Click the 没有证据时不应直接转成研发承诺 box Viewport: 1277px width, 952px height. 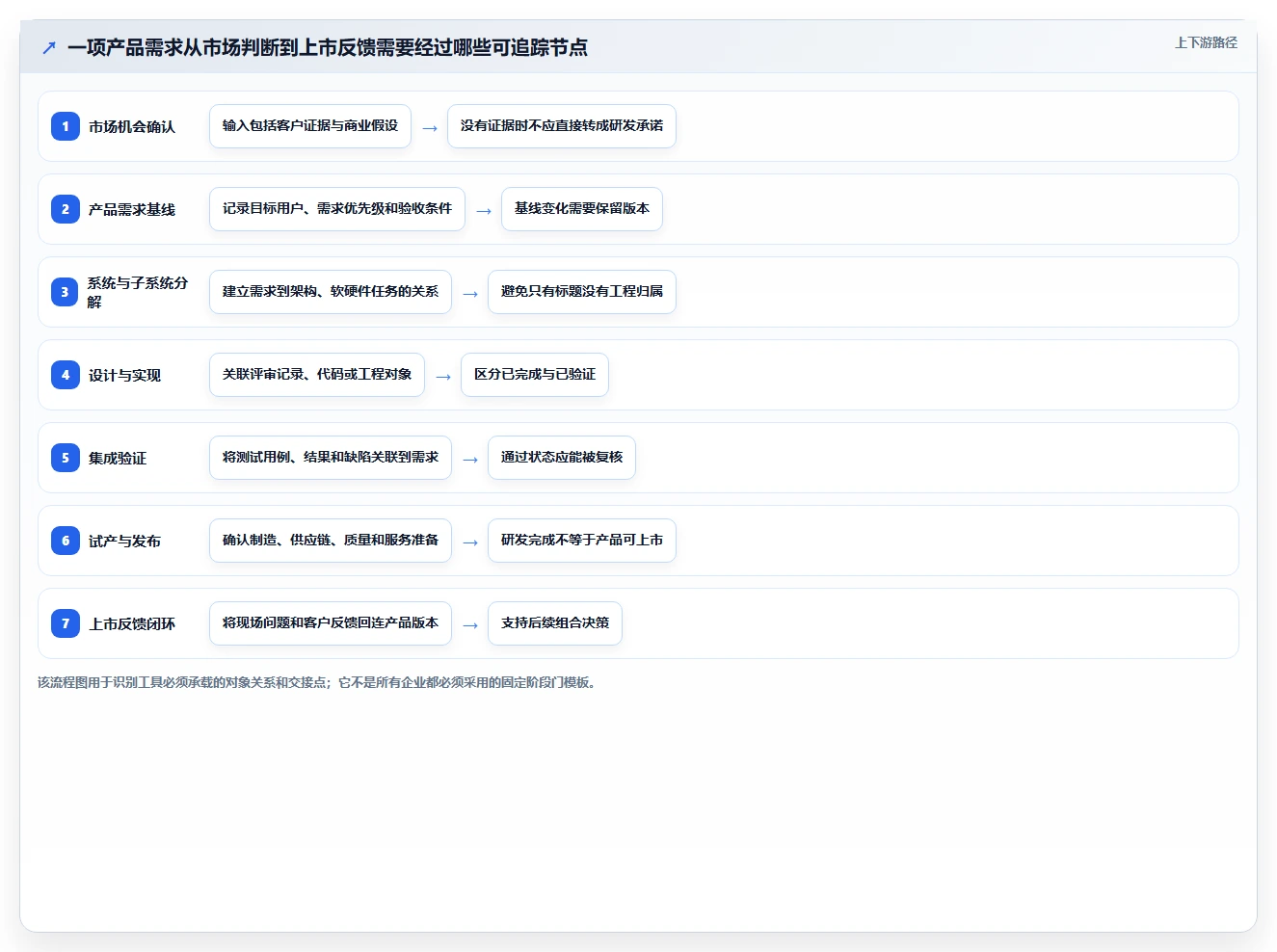tap(562, 126)
